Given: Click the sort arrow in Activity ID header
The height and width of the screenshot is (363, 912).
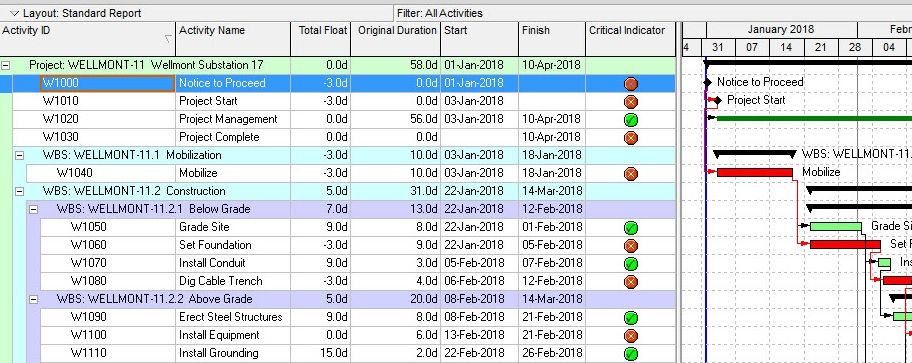Looking at the screenshot, I should [169, 39].
